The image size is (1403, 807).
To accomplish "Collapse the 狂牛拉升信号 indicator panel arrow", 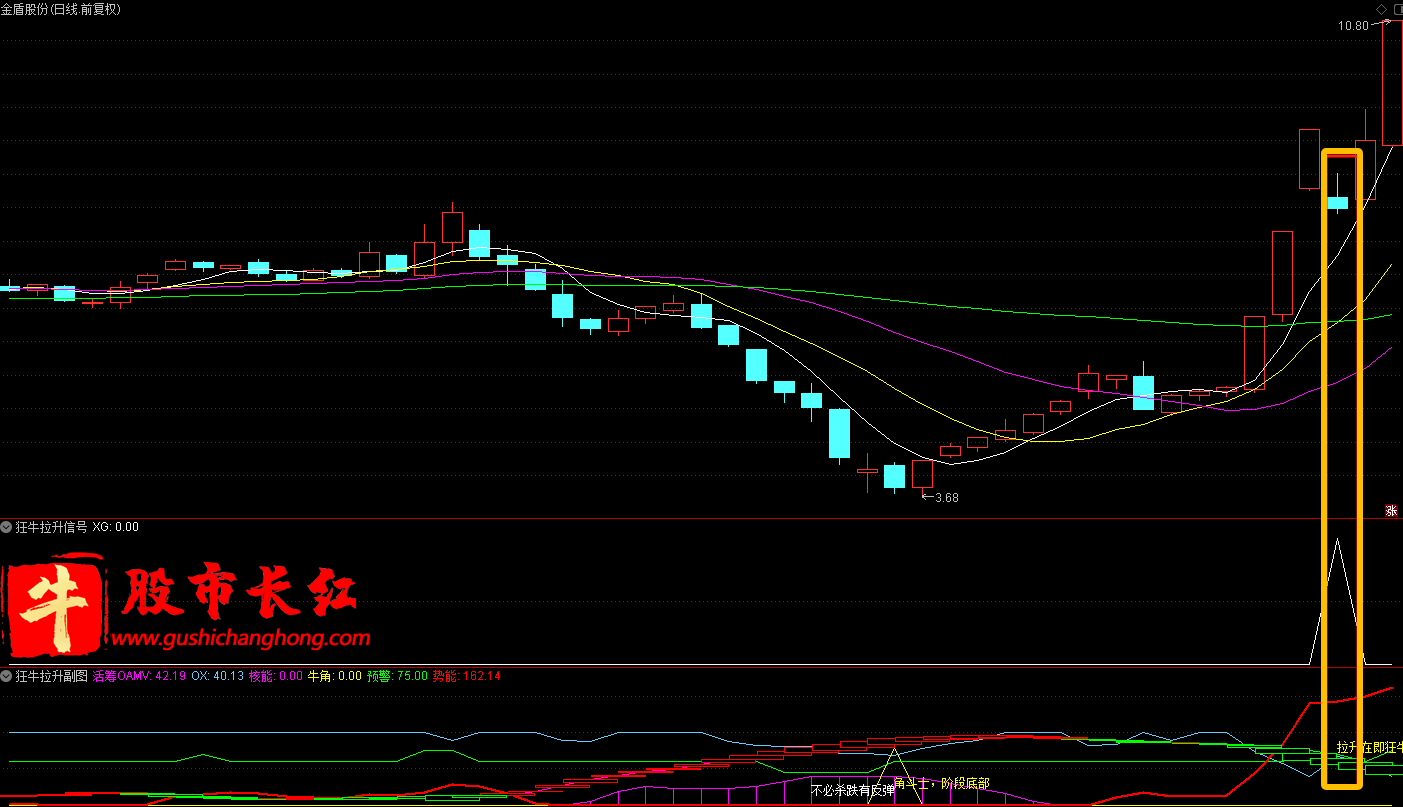I will coord(7,527).
